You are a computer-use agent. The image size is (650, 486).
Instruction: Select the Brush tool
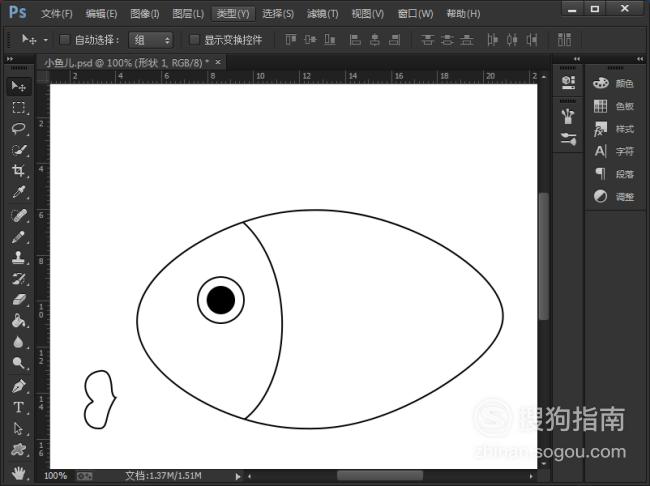click(x=18, y=237)
